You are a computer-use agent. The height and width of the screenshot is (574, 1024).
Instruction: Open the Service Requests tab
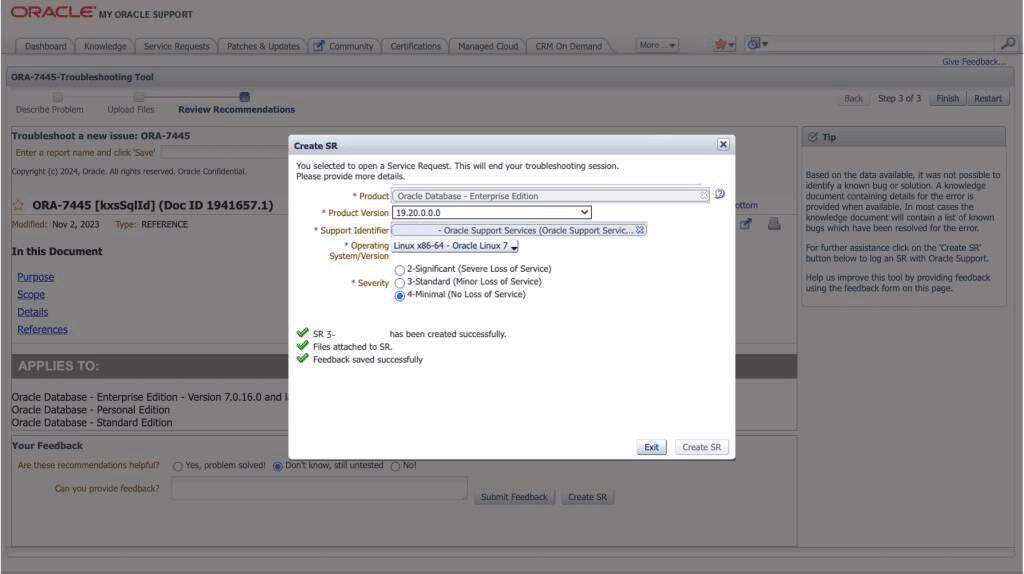[x=176, y=46]
